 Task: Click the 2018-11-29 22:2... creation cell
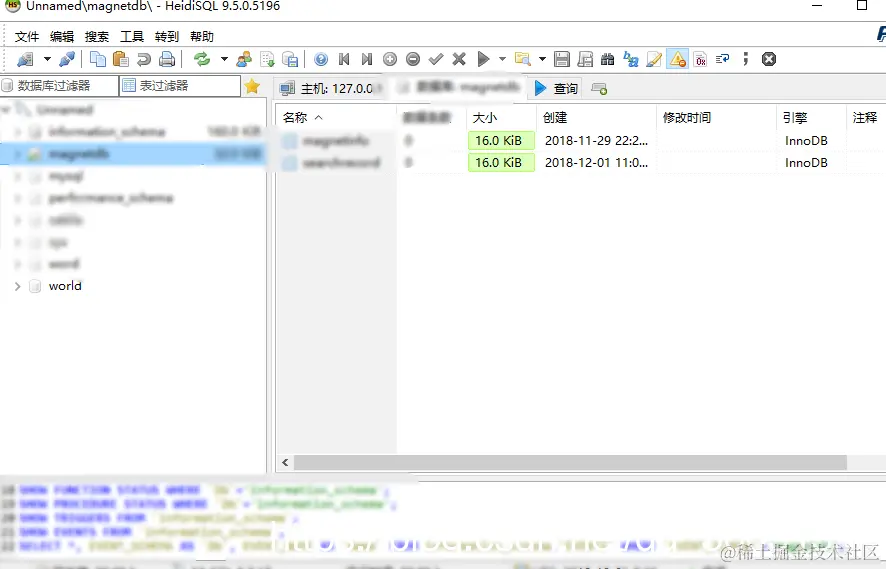tap(596, 141)
